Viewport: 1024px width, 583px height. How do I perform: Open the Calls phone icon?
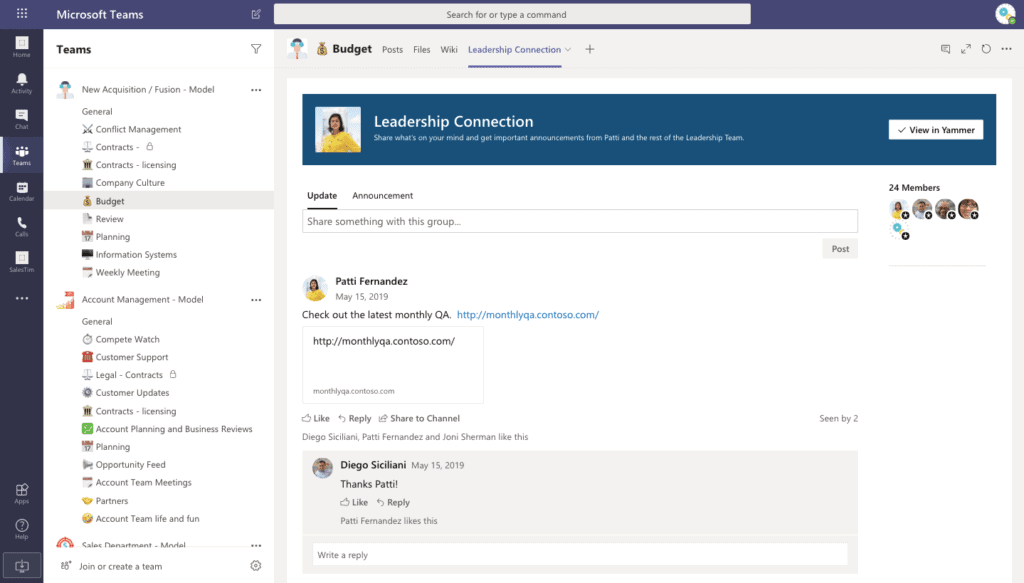(x=22, y=227)
